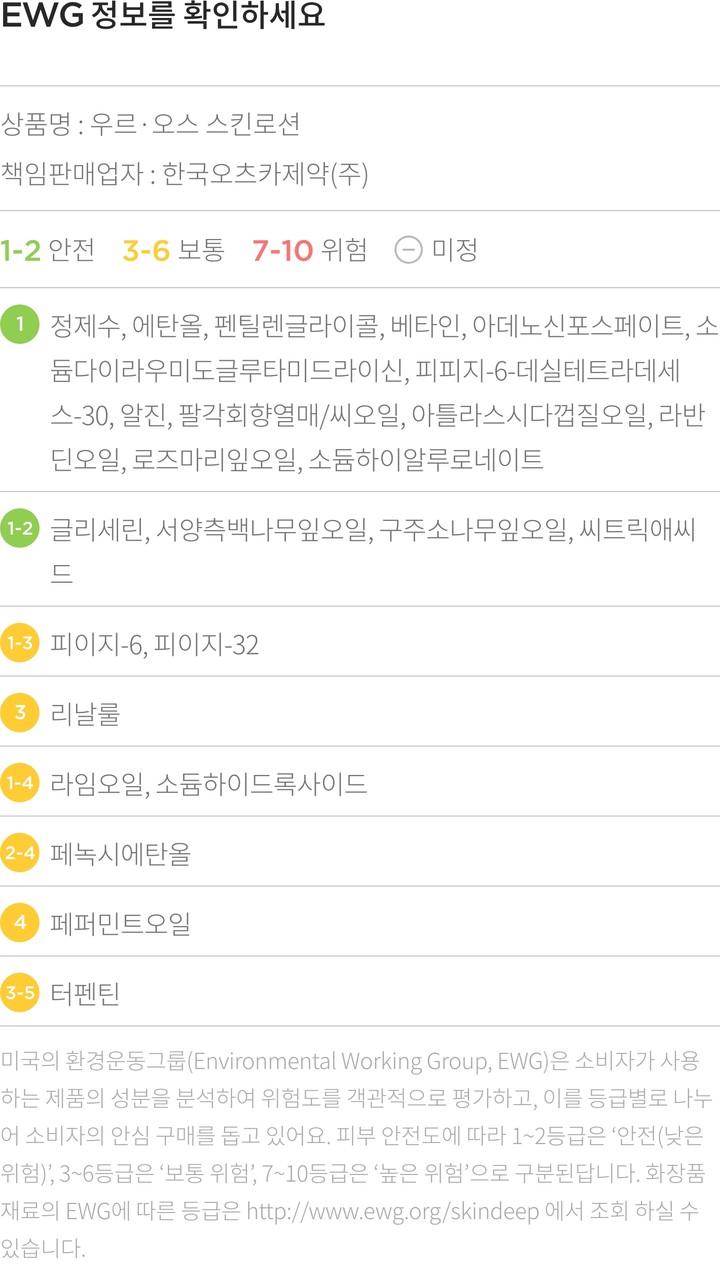Image resolution: width=720 pixels, height=1267 pixels.
Task: Click the yellow grade 3 badge beside 리날룰
Action: pyautogui.click(x=20, y=714)
